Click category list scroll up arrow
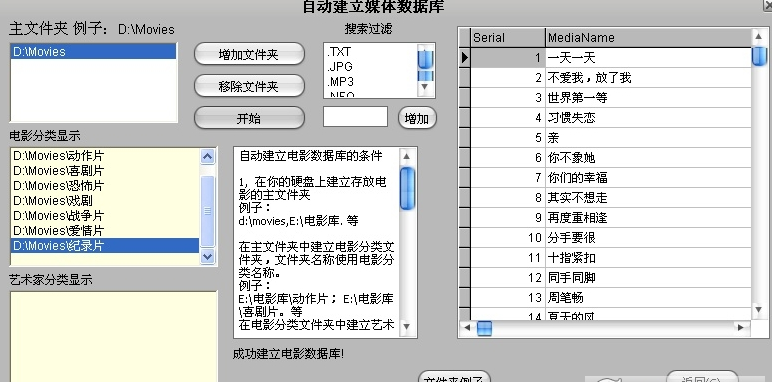 tap(208, 157)
